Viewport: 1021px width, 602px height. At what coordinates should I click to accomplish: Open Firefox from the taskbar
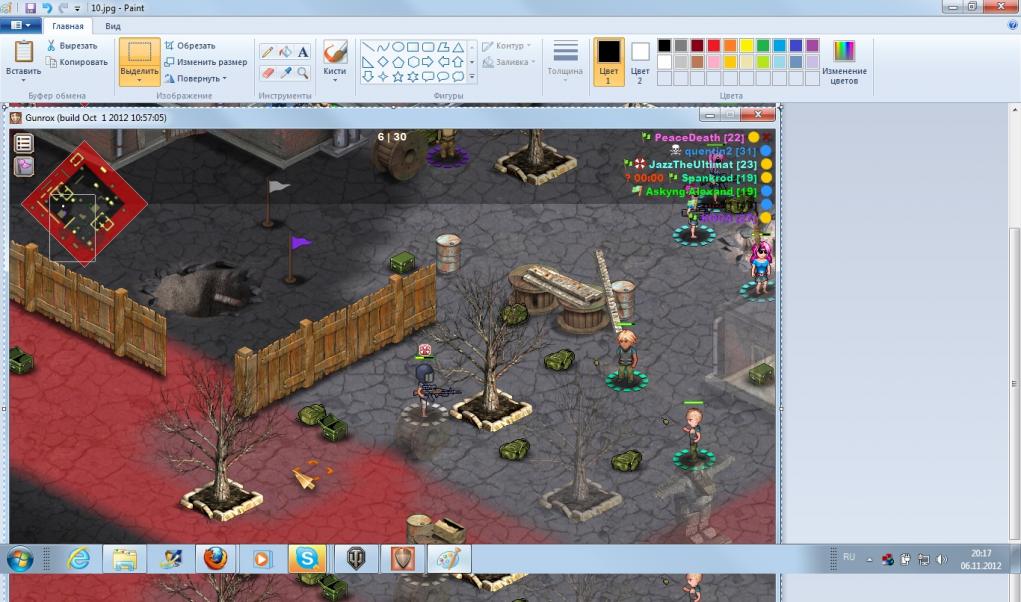(215, 559)
